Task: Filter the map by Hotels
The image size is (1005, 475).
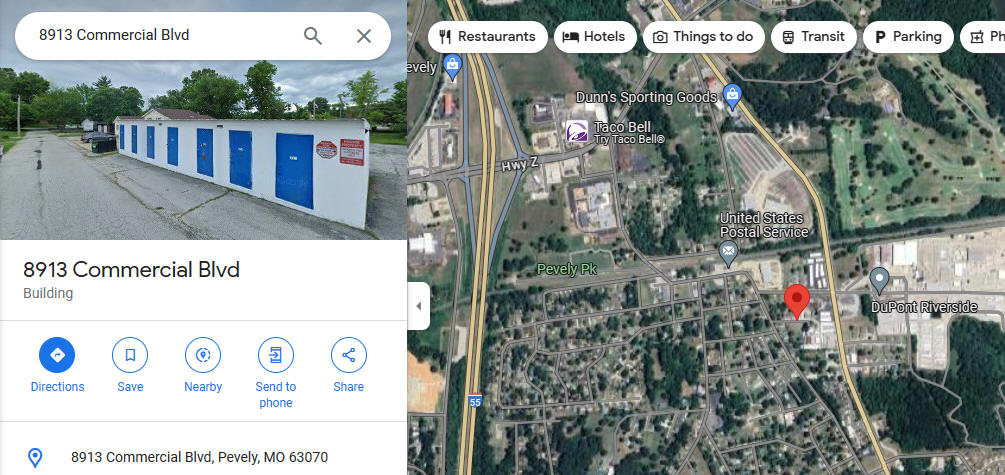Action: point(595,37)
